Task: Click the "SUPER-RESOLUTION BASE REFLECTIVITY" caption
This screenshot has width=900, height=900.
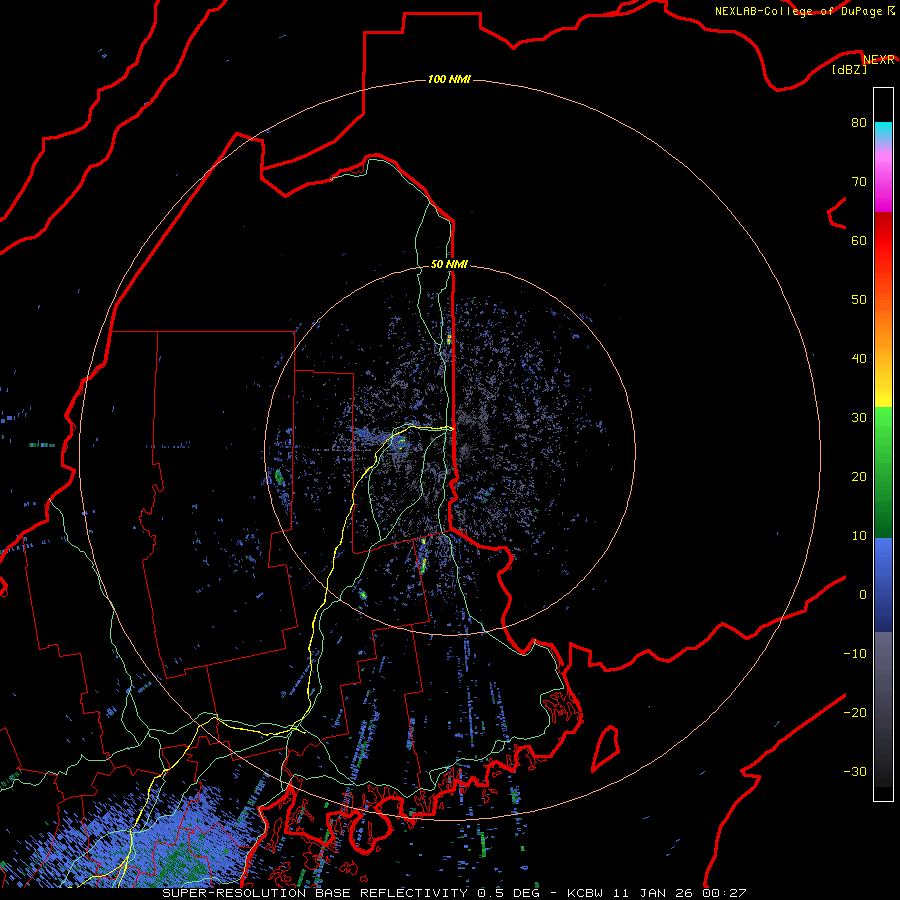Action: [315, 893]
